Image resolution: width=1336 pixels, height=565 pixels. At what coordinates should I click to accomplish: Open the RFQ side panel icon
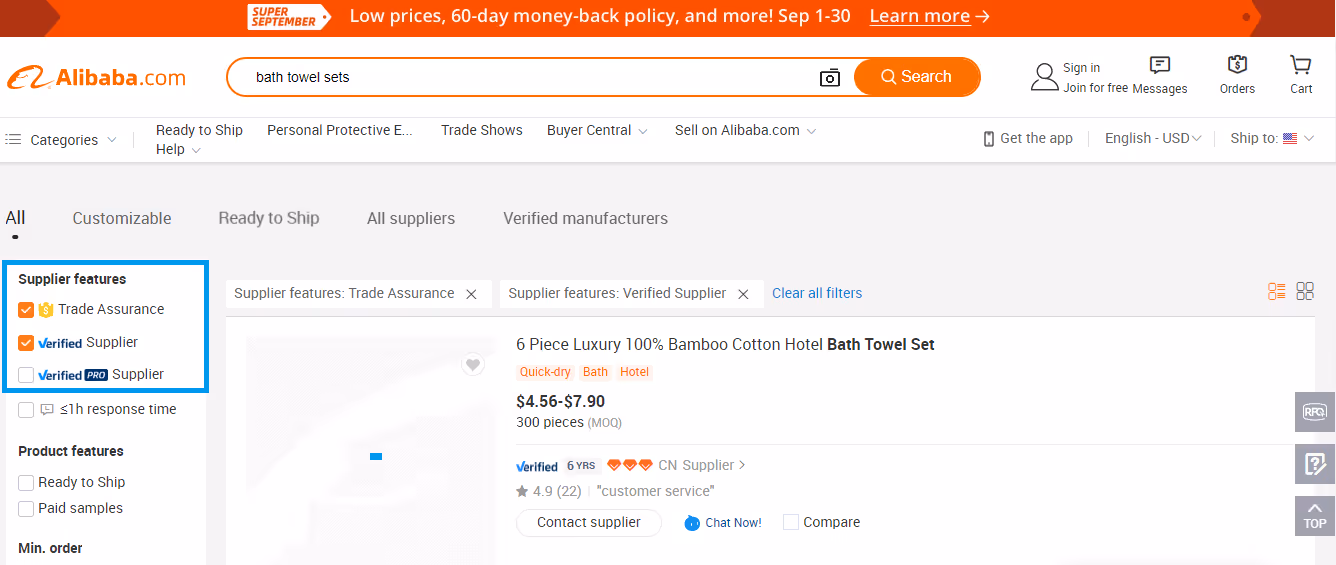[1314, 412]
